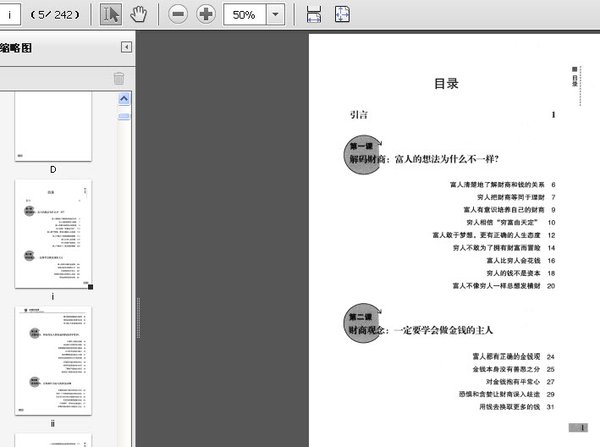The height and width of the screenshot is (447, 600).
Task: Click the 缩略图 panel title
Action: pyautogui.click(x=16, y=48)
